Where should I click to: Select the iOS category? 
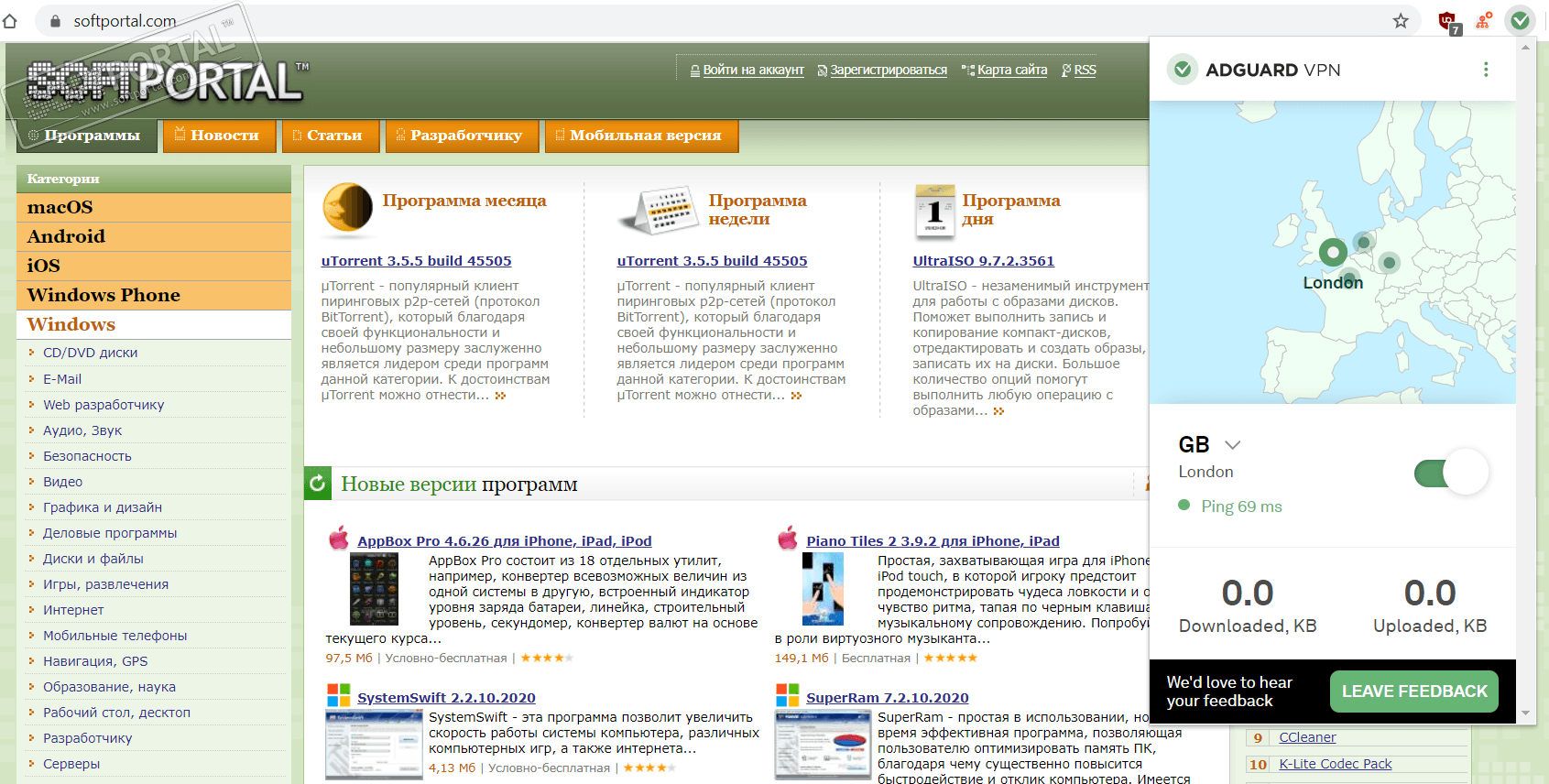coord(154,266)
